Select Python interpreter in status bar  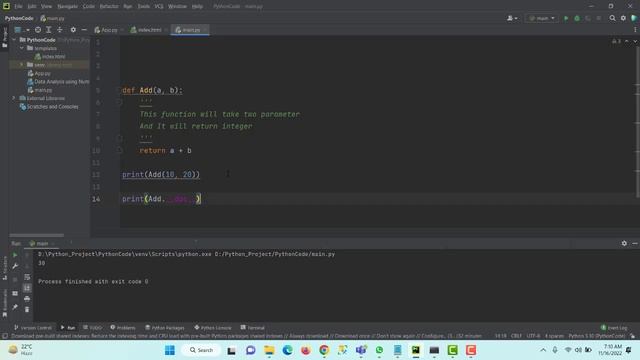[x=596, y=336]
